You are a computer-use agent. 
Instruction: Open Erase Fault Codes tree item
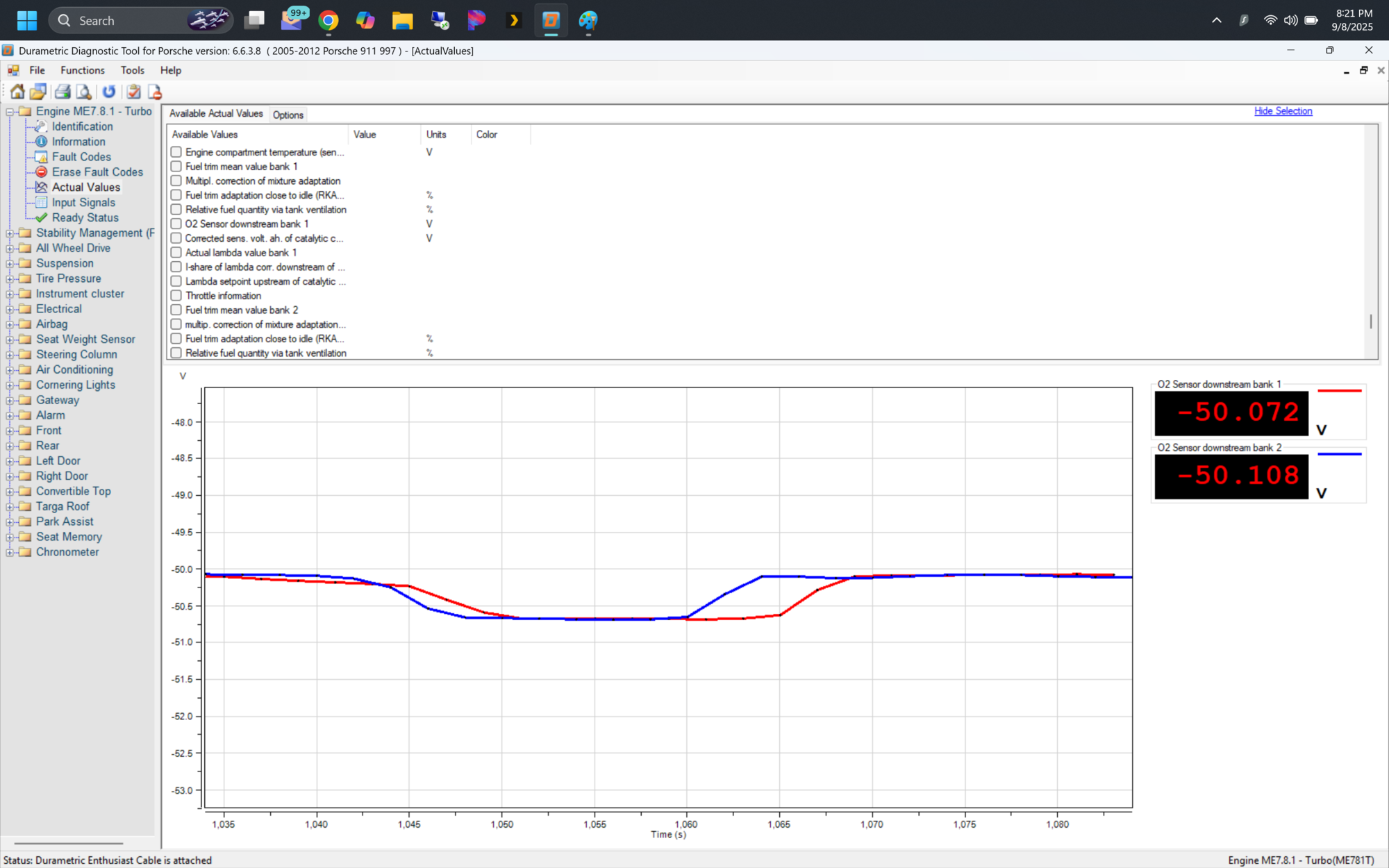(x=97, y=172)
